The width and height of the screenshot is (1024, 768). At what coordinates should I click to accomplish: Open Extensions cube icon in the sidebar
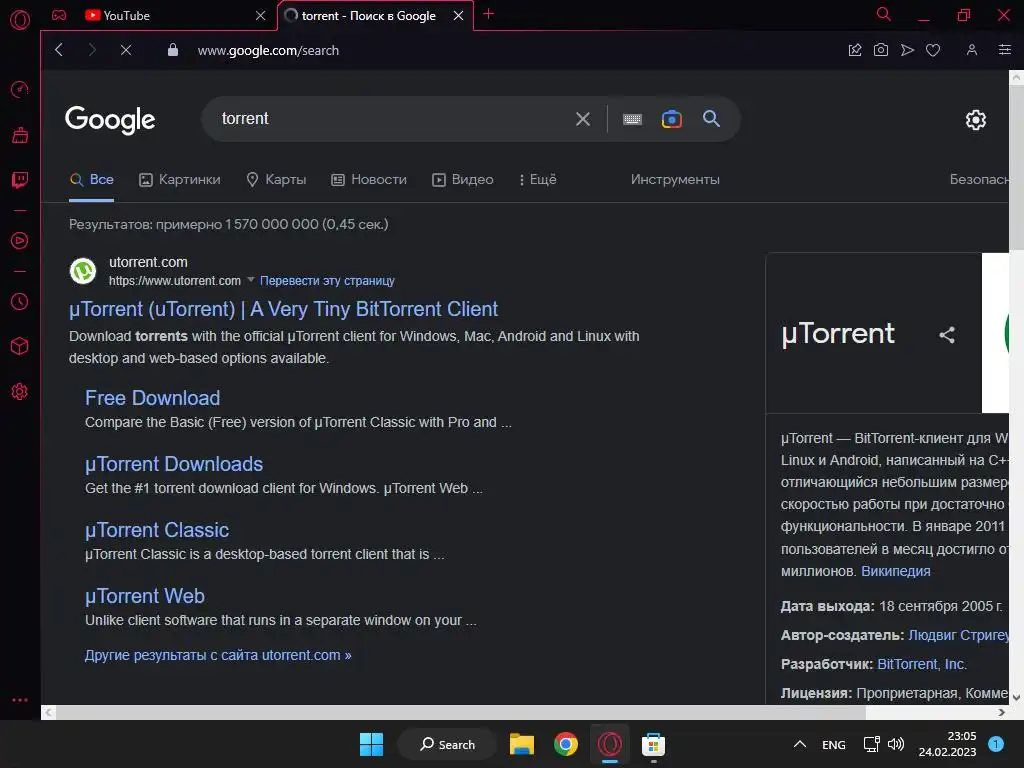tap(20, 346)
